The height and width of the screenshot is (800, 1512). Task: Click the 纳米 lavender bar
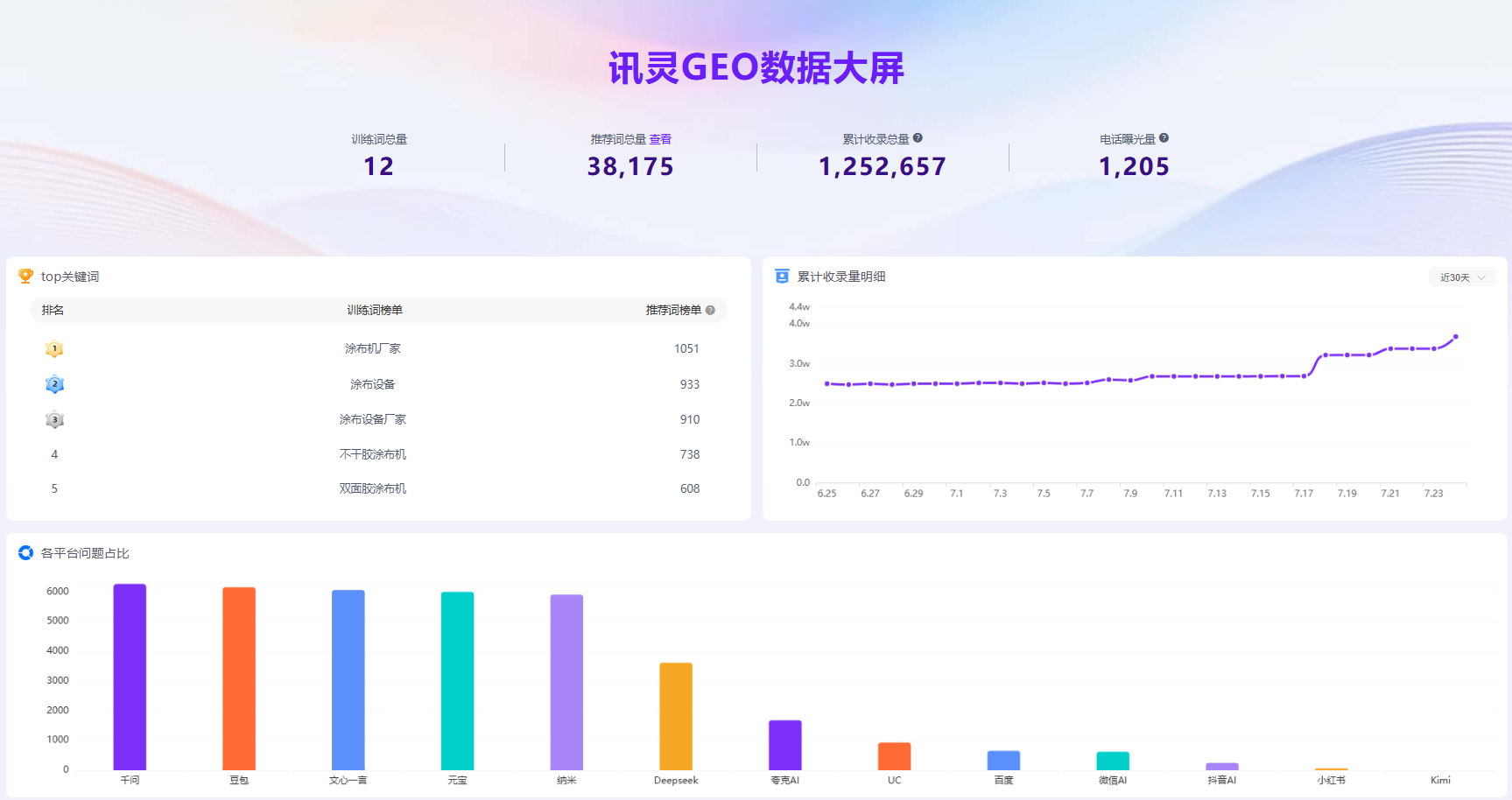[566, 683]
